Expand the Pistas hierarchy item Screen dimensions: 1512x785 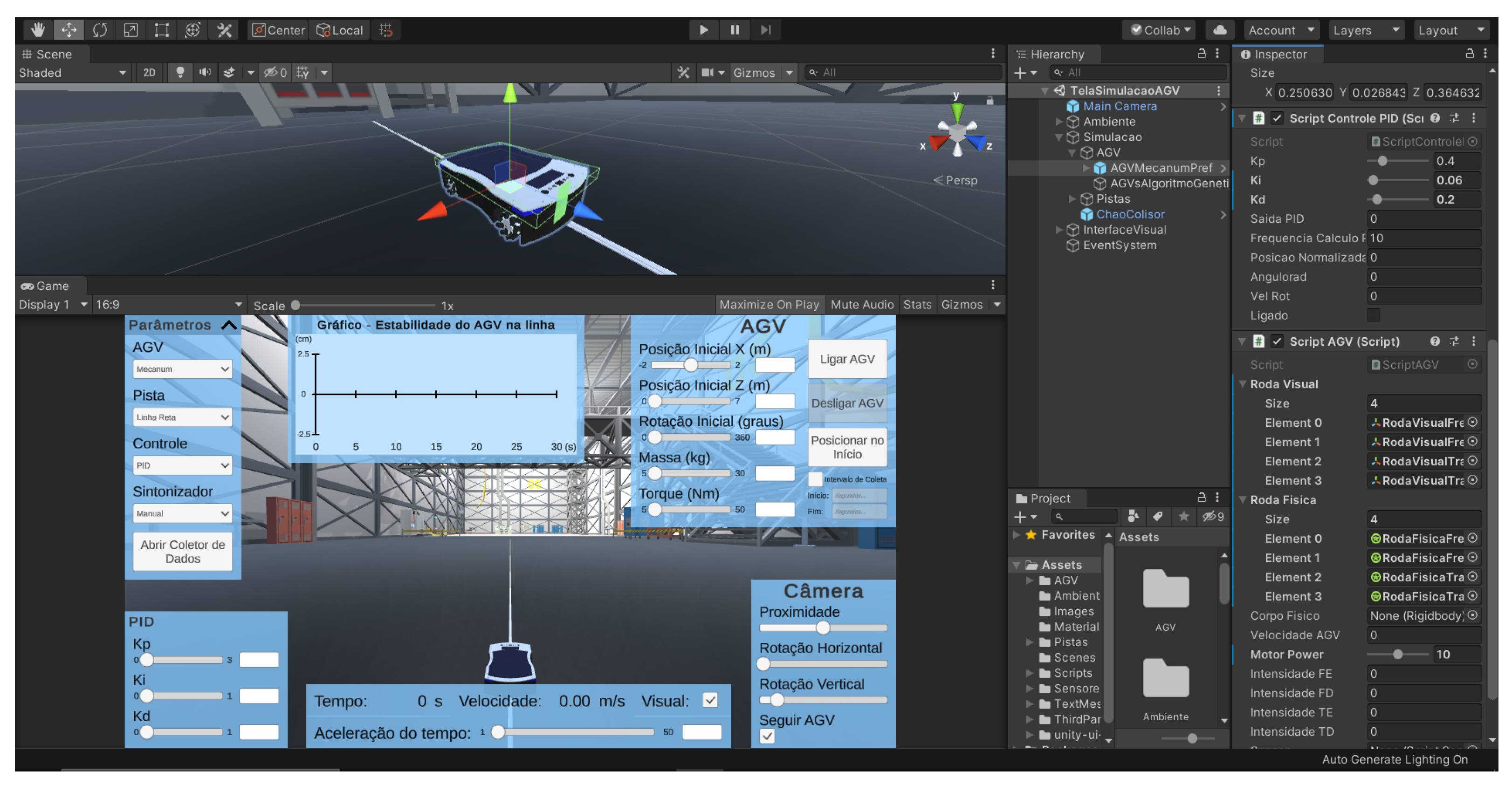1072,199
